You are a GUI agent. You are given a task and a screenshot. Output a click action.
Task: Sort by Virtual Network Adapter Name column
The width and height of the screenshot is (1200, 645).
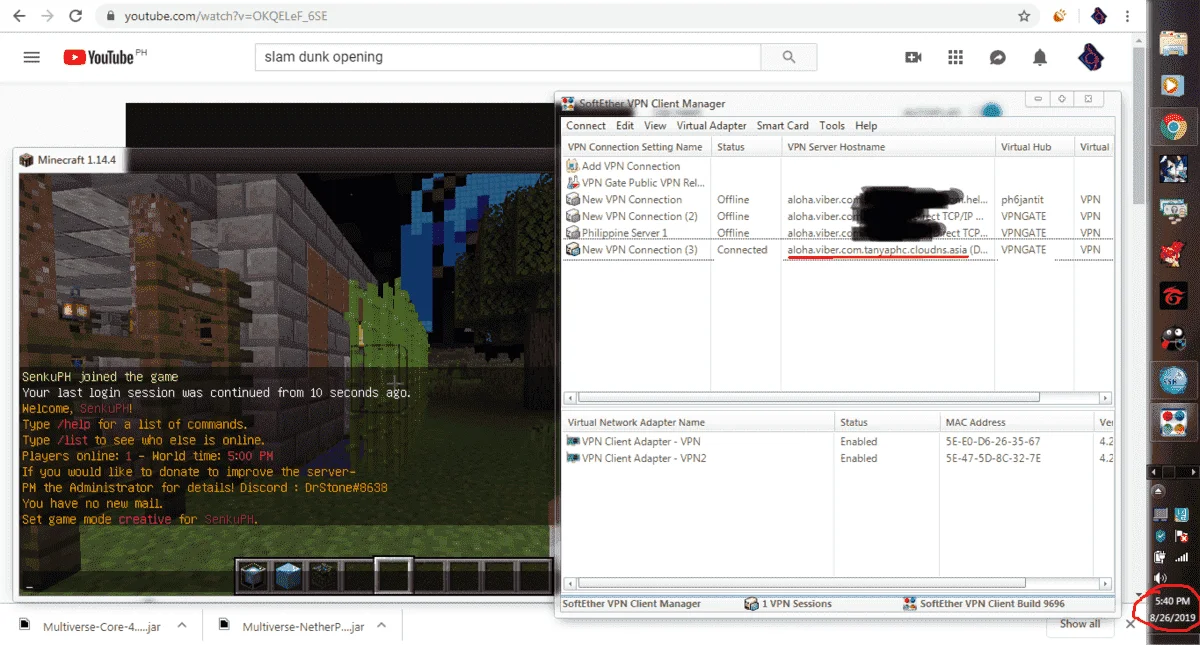tap(699, 422)
